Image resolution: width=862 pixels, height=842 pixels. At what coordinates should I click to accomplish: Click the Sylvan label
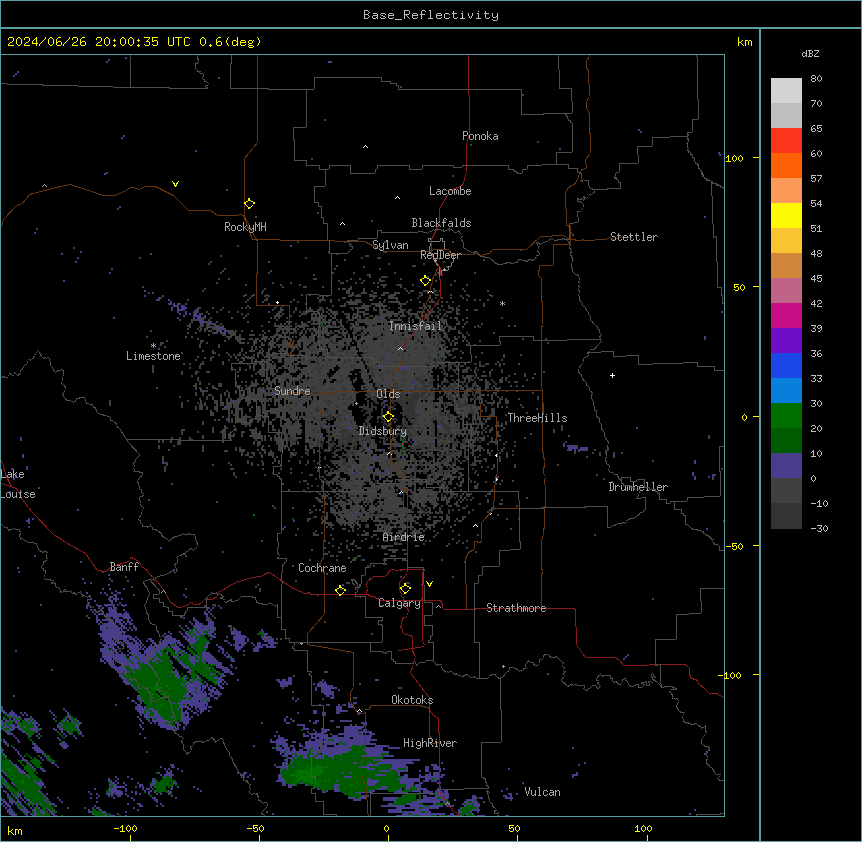click(390, 245)
